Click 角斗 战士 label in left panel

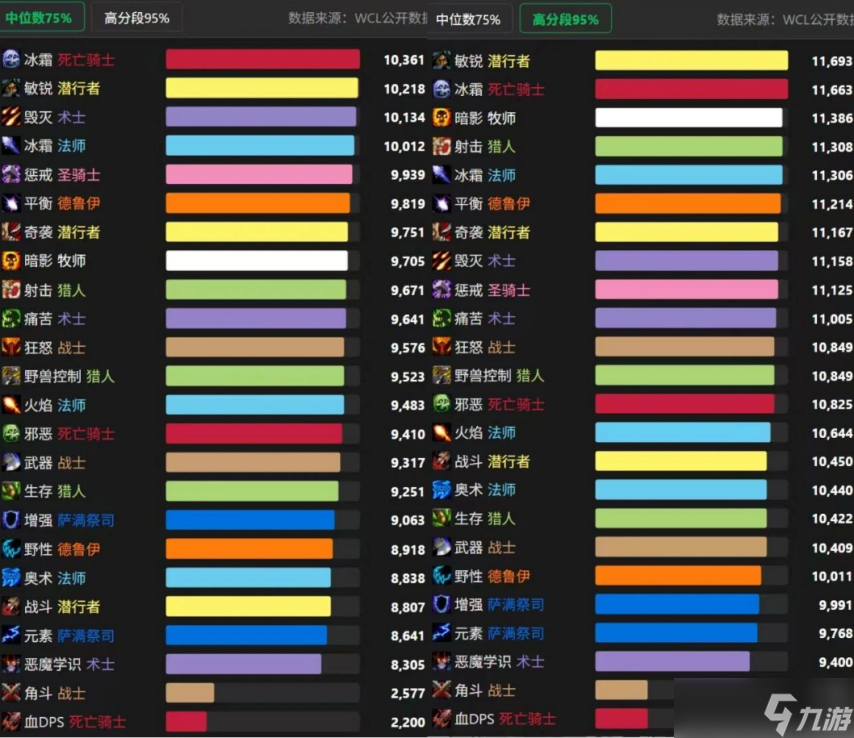(x=55, y=693)
